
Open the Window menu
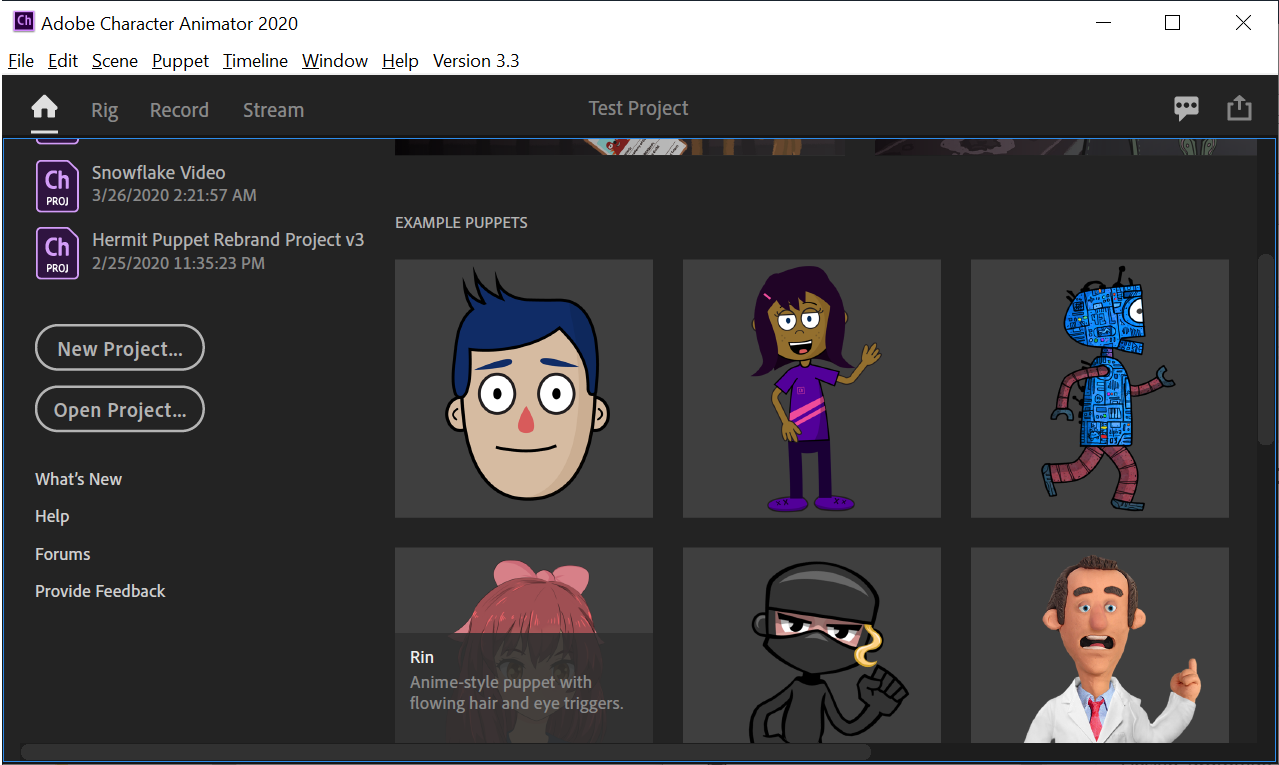coord(334,61)
